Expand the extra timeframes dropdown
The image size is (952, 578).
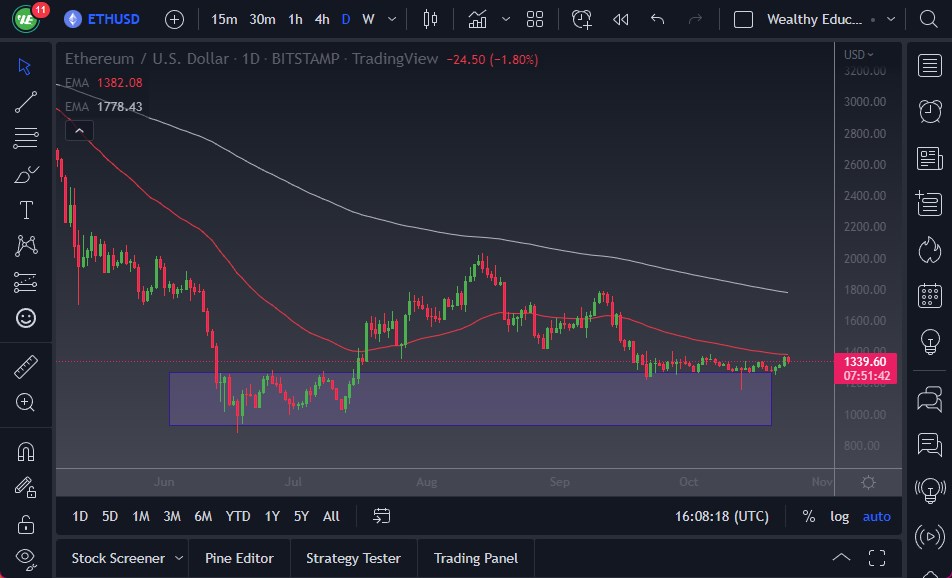click(391, 18)
